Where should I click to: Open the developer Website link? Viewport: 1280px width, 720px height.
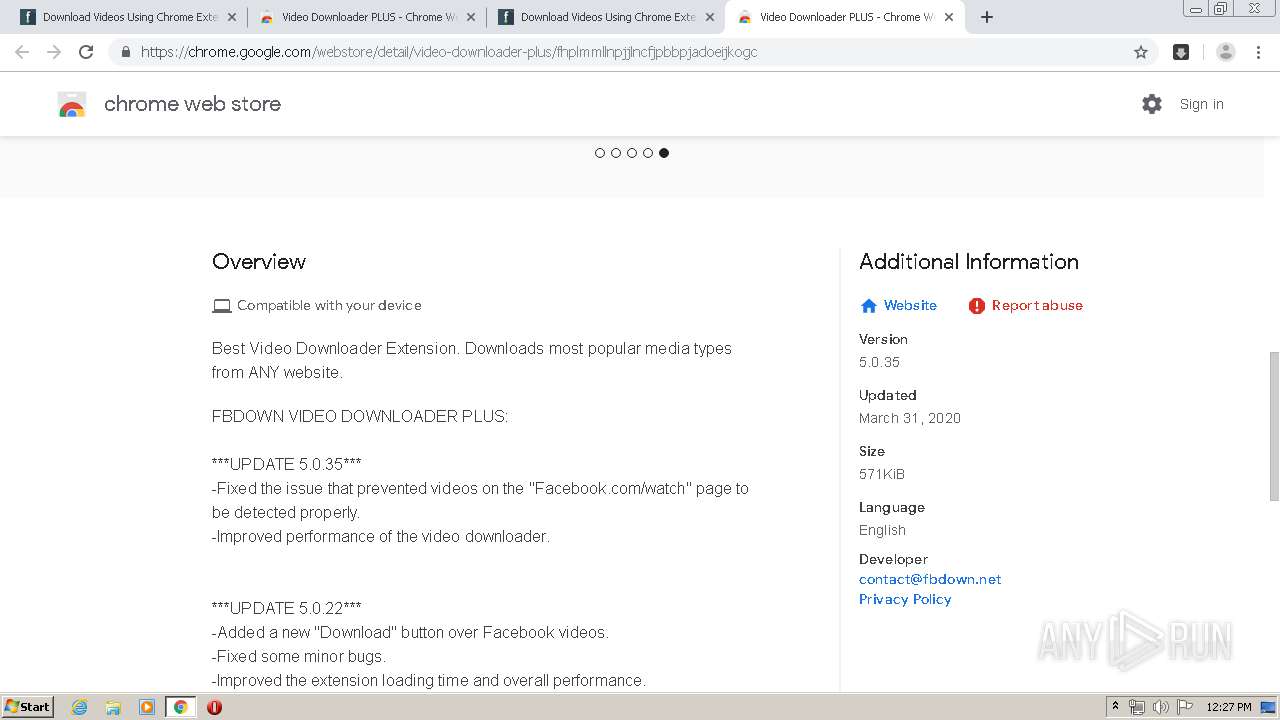(909, 306)
